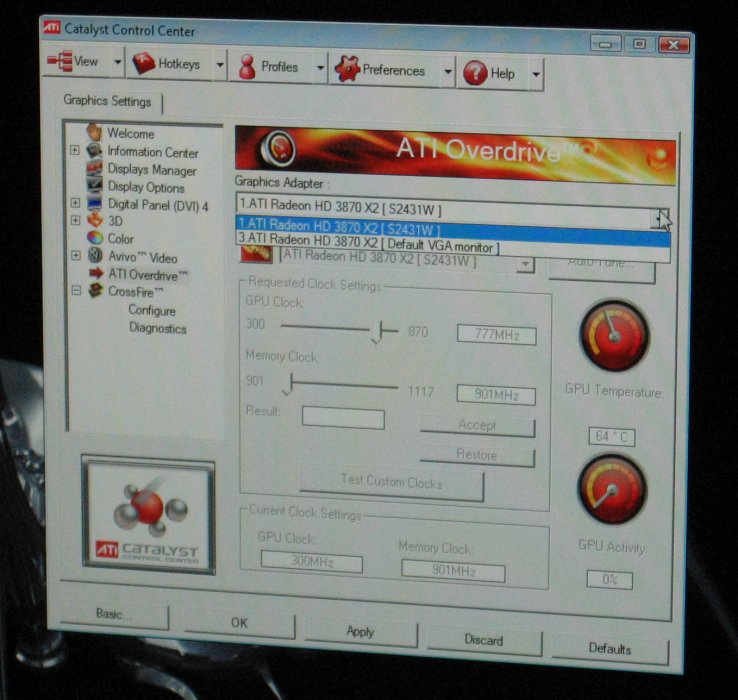Click the Profiles person icon

click(x=247, y=66)
